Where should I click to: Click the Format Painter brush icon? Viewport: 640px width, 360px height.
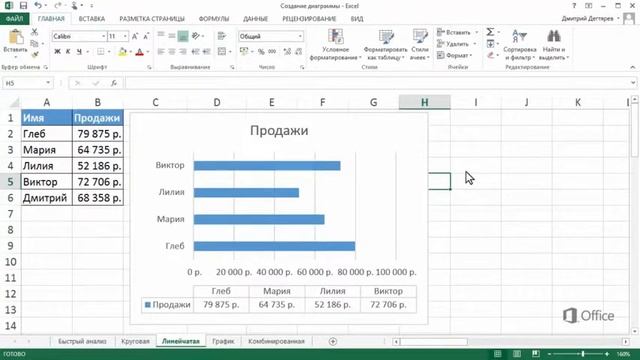(35, 54)
